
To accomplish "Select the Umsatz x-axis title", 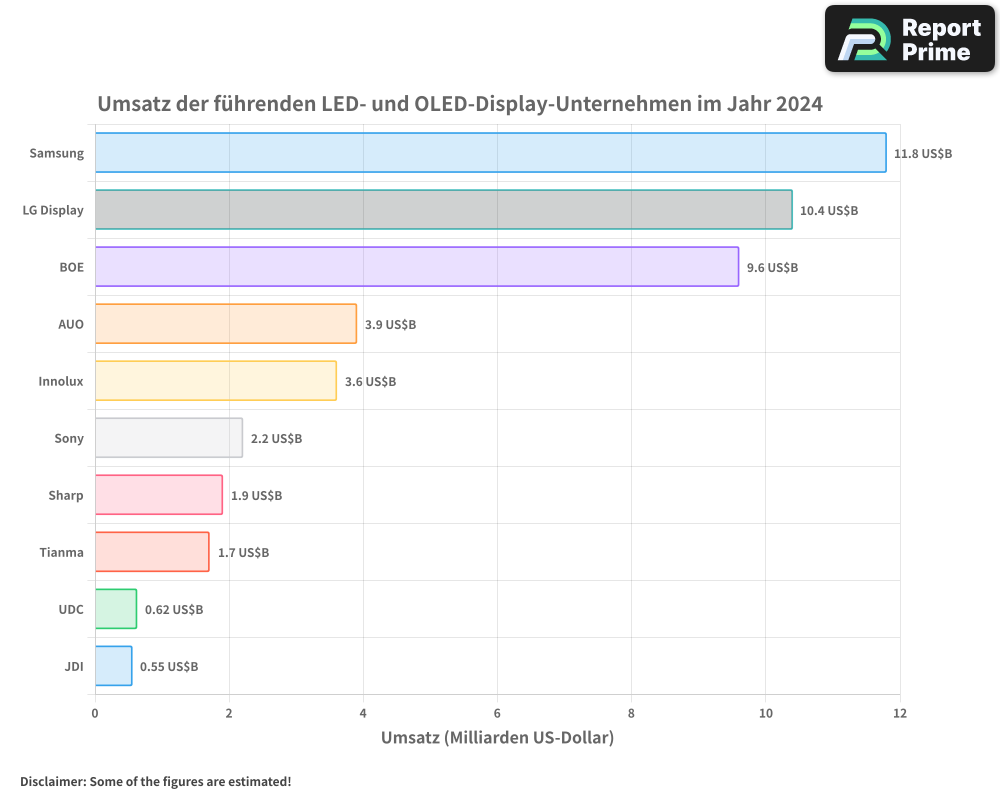I will pyautogui.click(x=497, y=738).
